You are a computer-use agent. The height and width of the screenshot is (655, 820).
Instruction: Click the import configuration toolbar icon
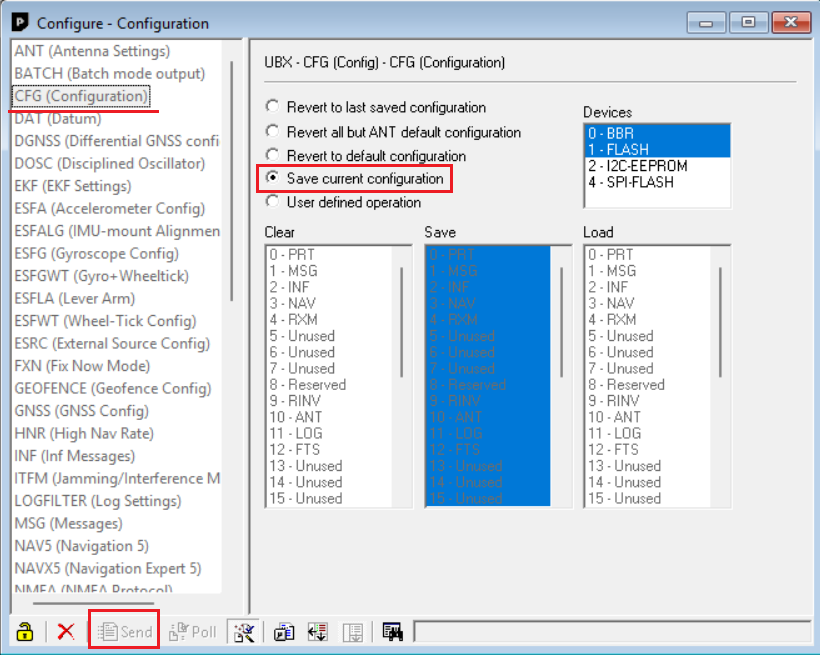click(317, 631)
